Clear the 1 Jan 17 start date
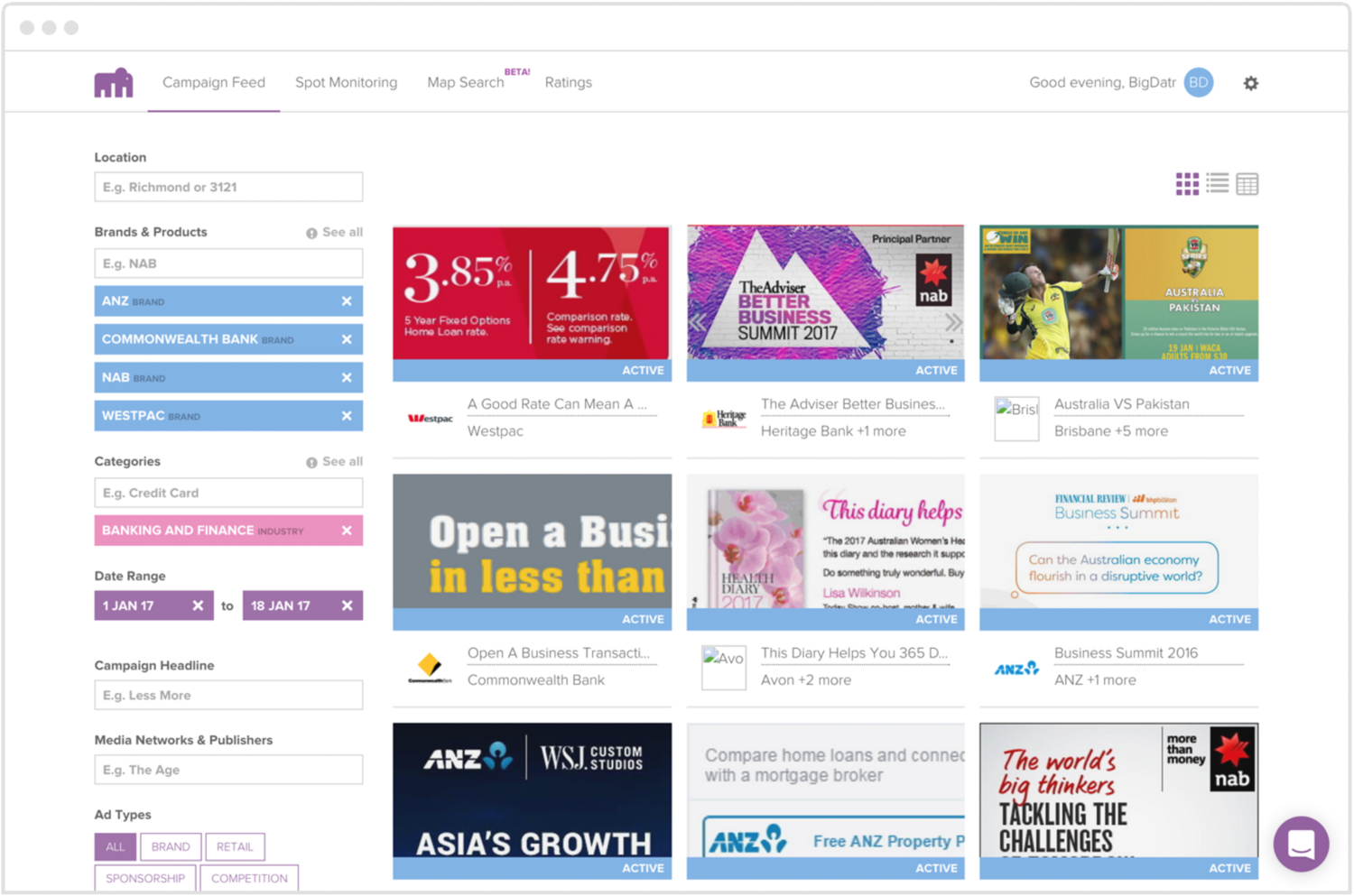1354x896 pixels. click(198, 605)
